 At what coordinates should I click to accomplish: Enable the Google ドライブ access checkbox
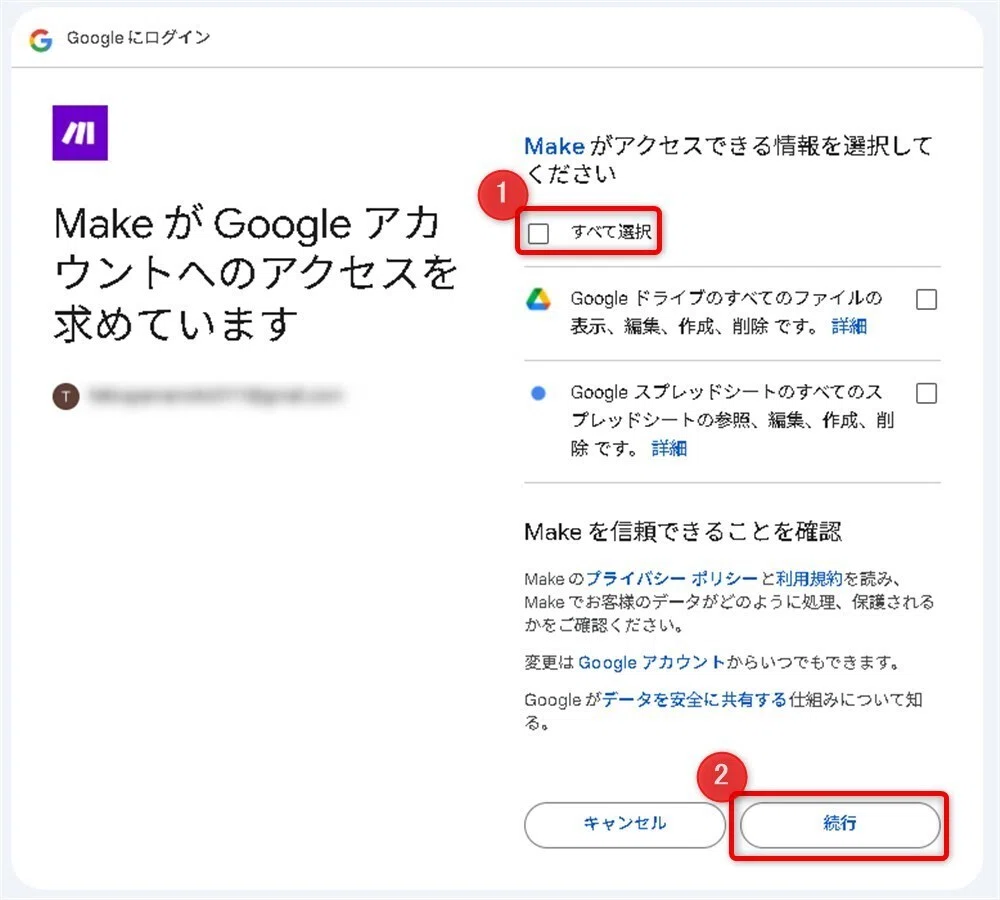pos(926,299)
